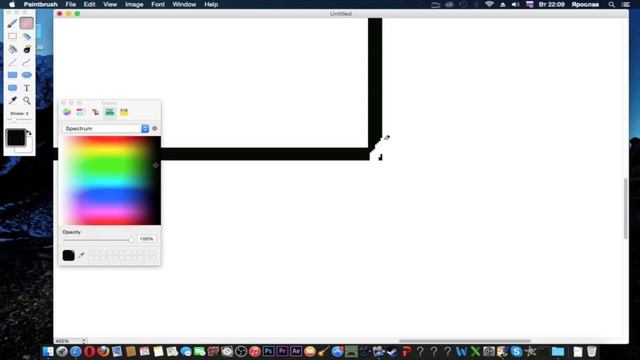Select the Curve tool

pyautogui.click(x=27, y=62)
